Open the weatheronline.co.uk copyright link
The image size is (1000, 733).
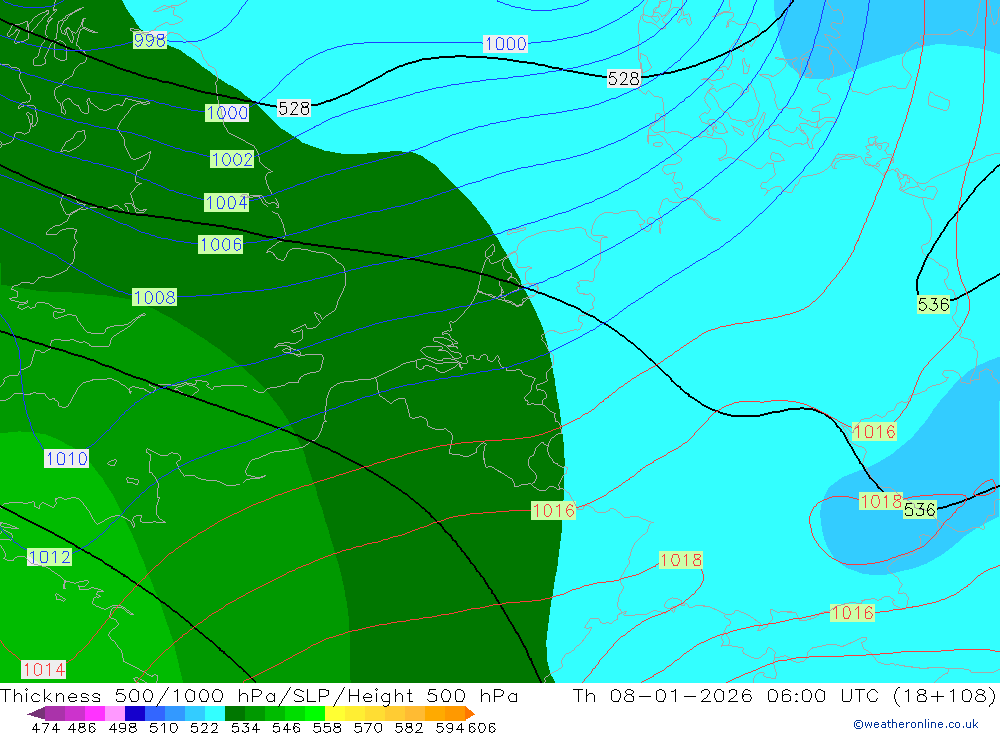(x=915, y=724)
